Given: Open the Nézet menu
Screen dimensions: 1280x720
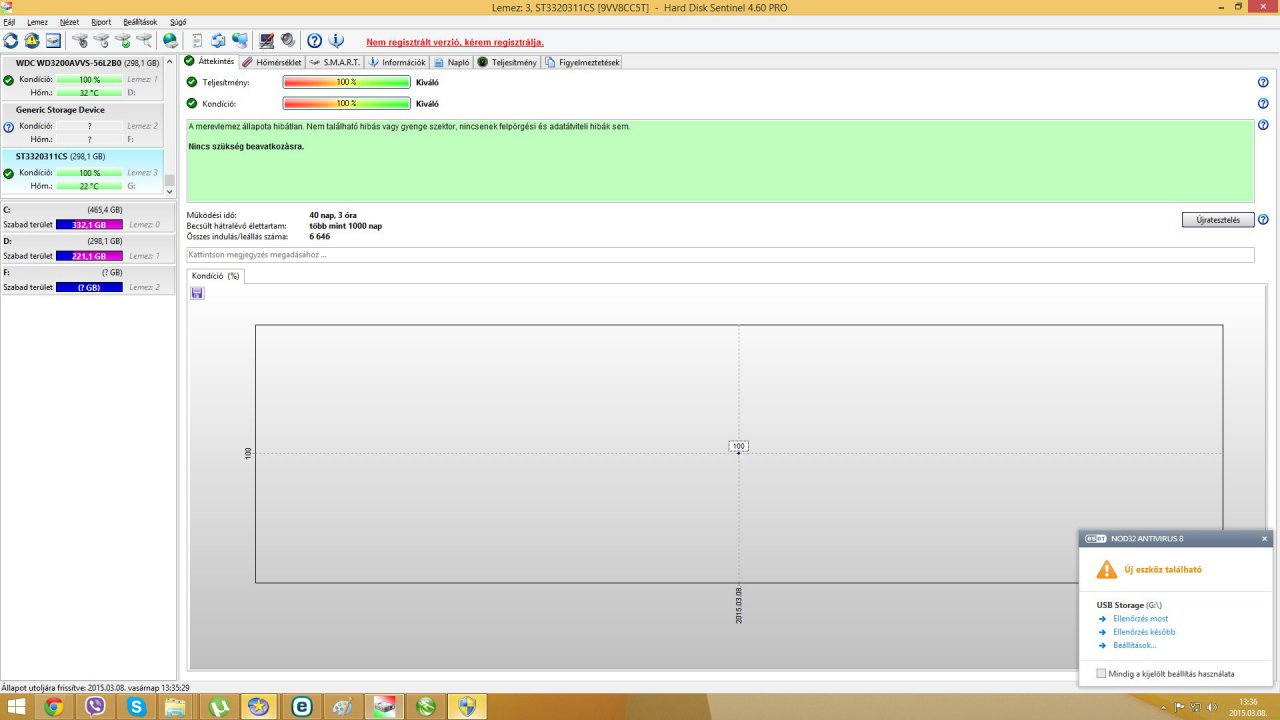Looking at the screenshot, I should tap(69, 21).
